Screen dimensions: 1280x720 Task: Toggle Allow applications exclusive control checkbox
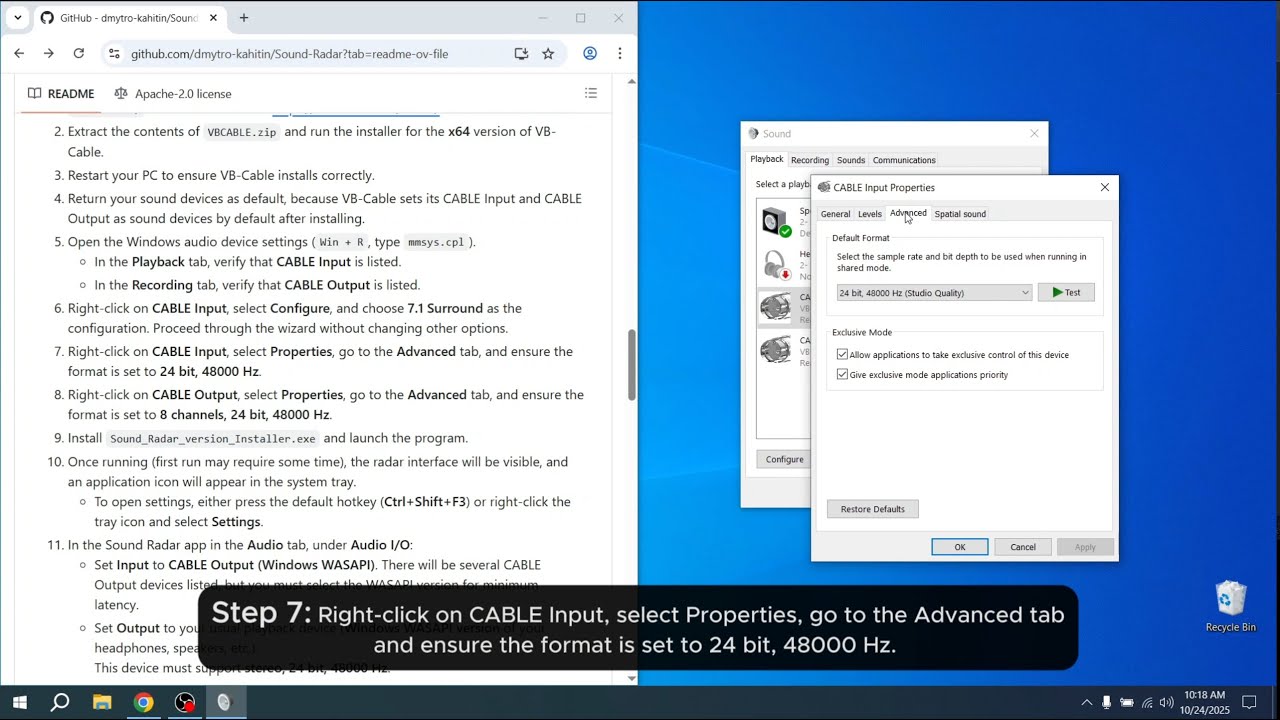842,355
